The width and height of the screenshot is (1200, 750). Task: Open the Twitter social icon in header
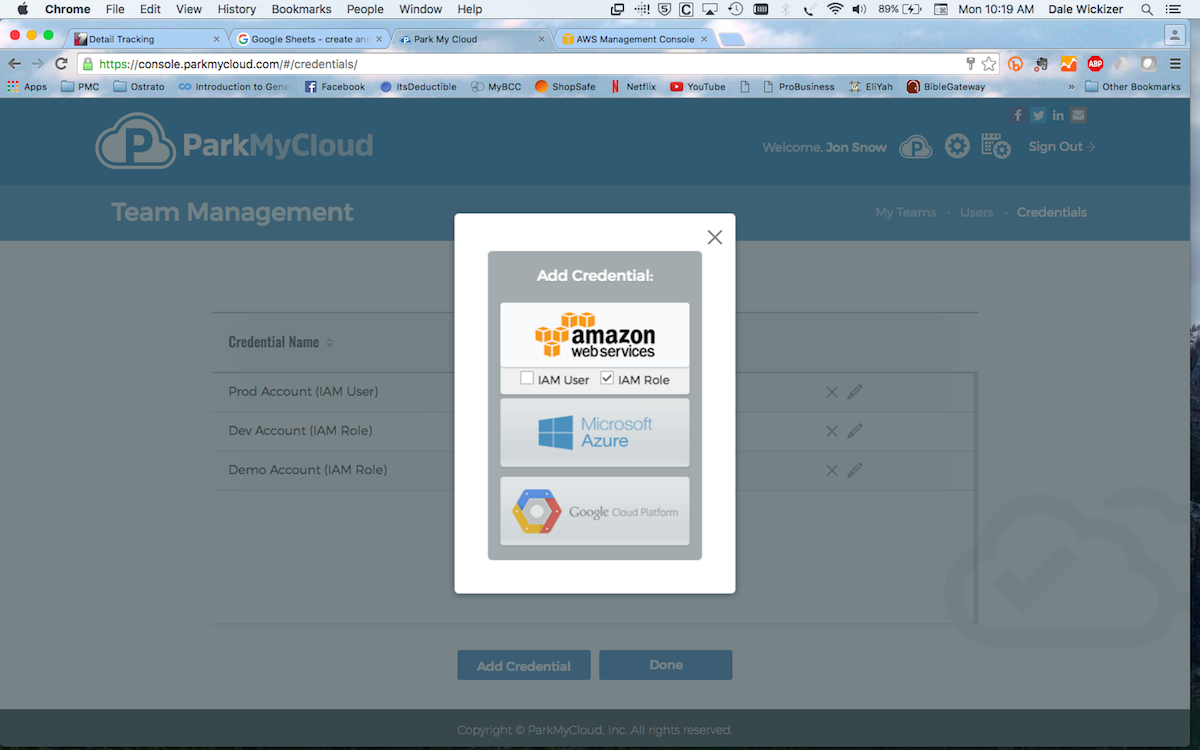[1038, 115]
